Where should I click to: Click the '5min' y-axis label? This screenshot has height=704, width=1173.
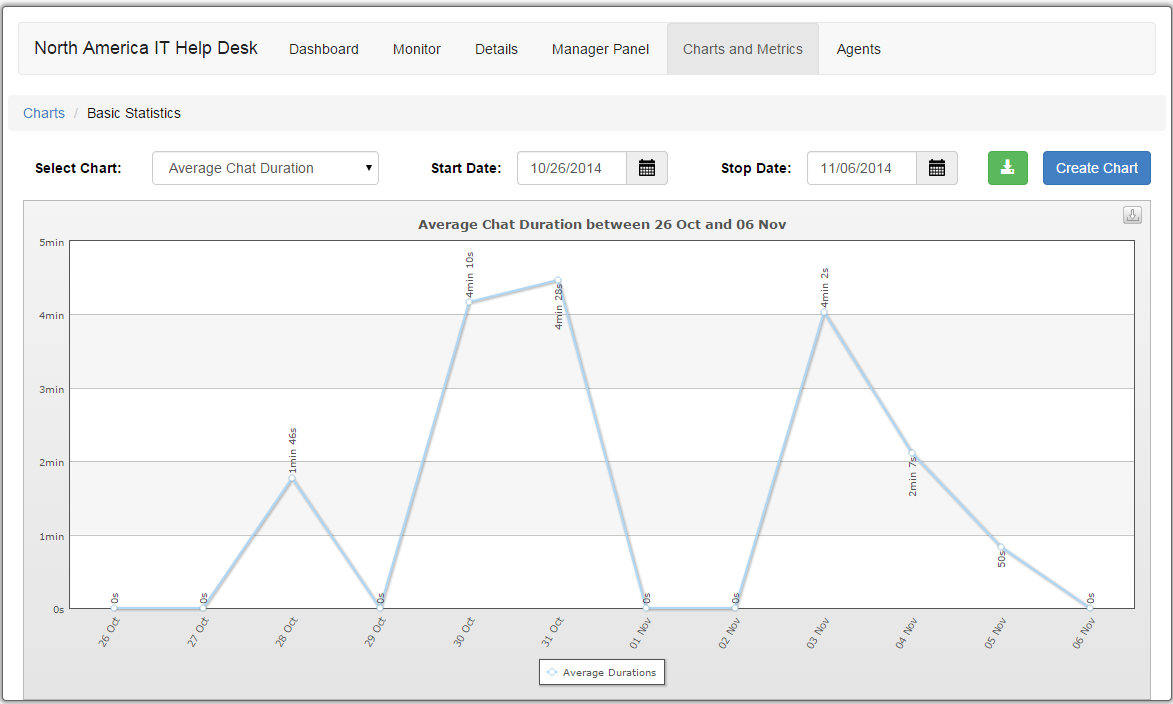52,242
